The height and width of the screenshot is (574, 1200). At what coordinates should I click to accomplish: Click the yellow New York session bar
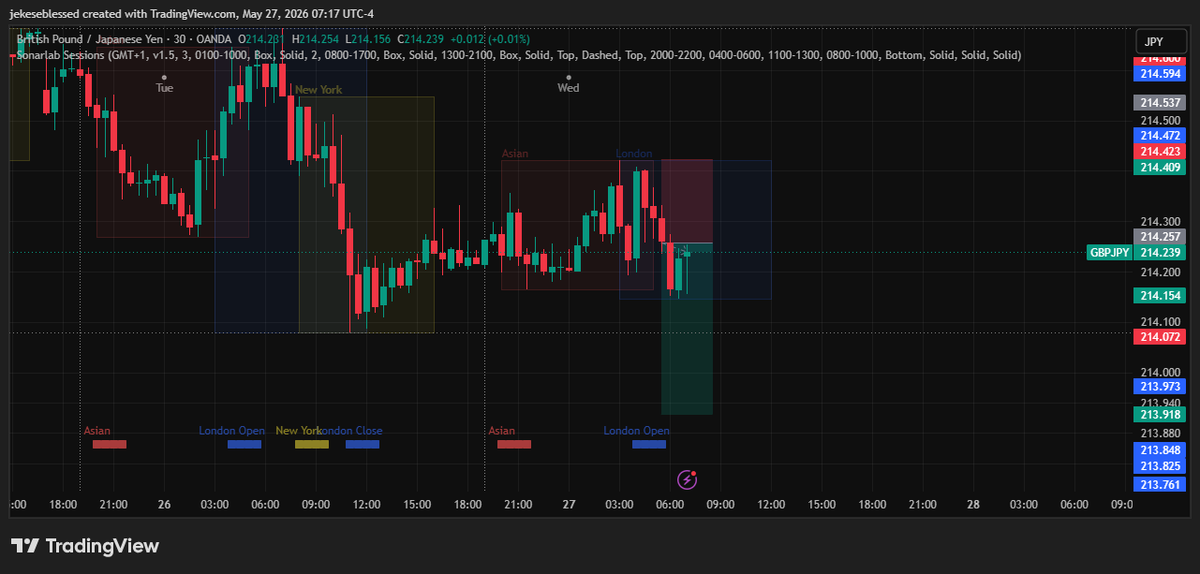(x=312, y=444)
